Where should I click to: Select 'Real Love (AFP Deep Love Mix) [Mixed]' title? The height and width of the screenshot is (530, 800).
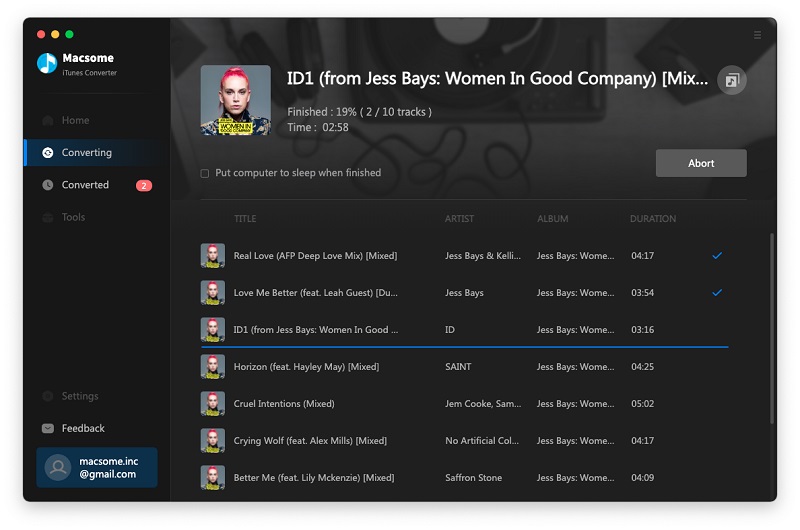[x=315, y=256]
